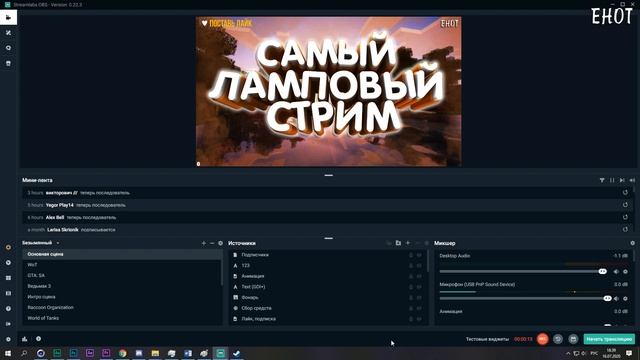640x360 pixels.
Task: Open Steam from the taskbar
Action: click(x=237, y=353)
